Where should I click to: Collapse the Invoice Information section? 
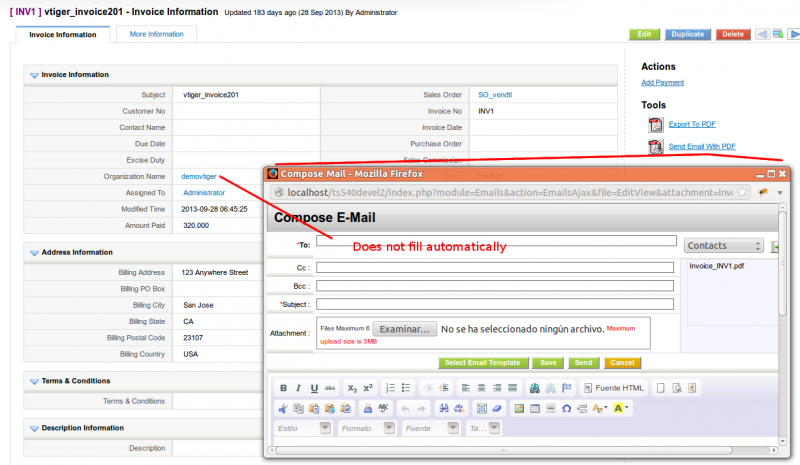click(x=34, y=75)
